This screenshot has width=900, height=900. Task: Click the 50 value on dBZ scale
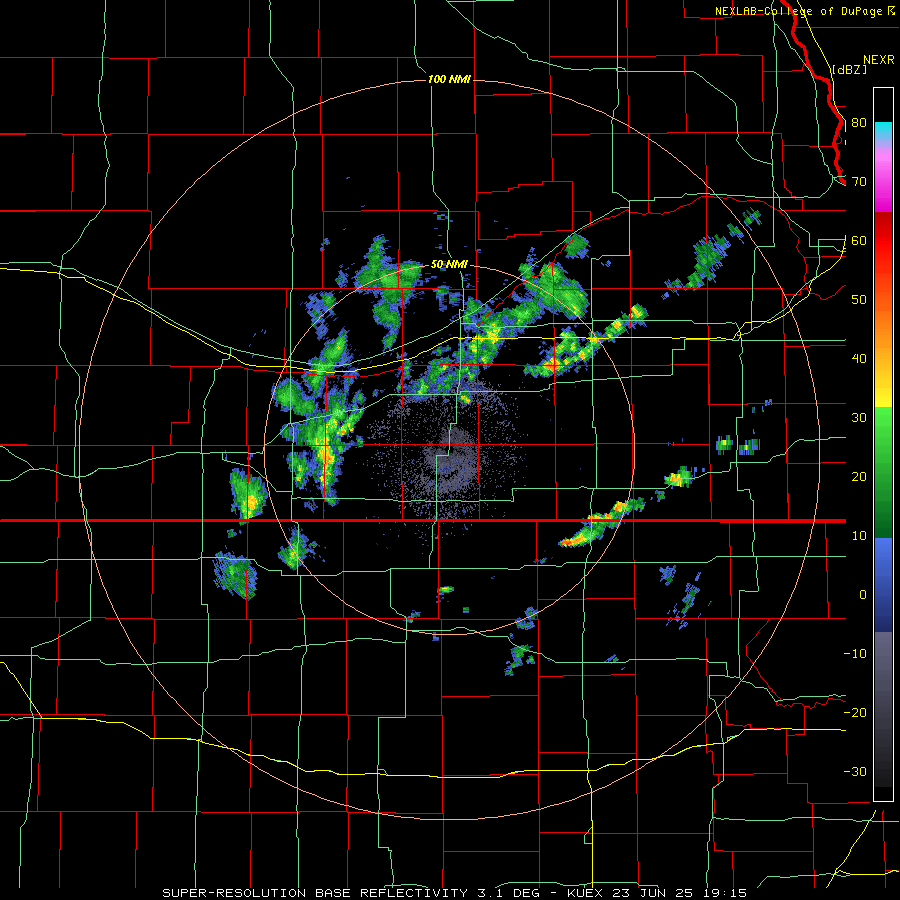coord(859,300)
